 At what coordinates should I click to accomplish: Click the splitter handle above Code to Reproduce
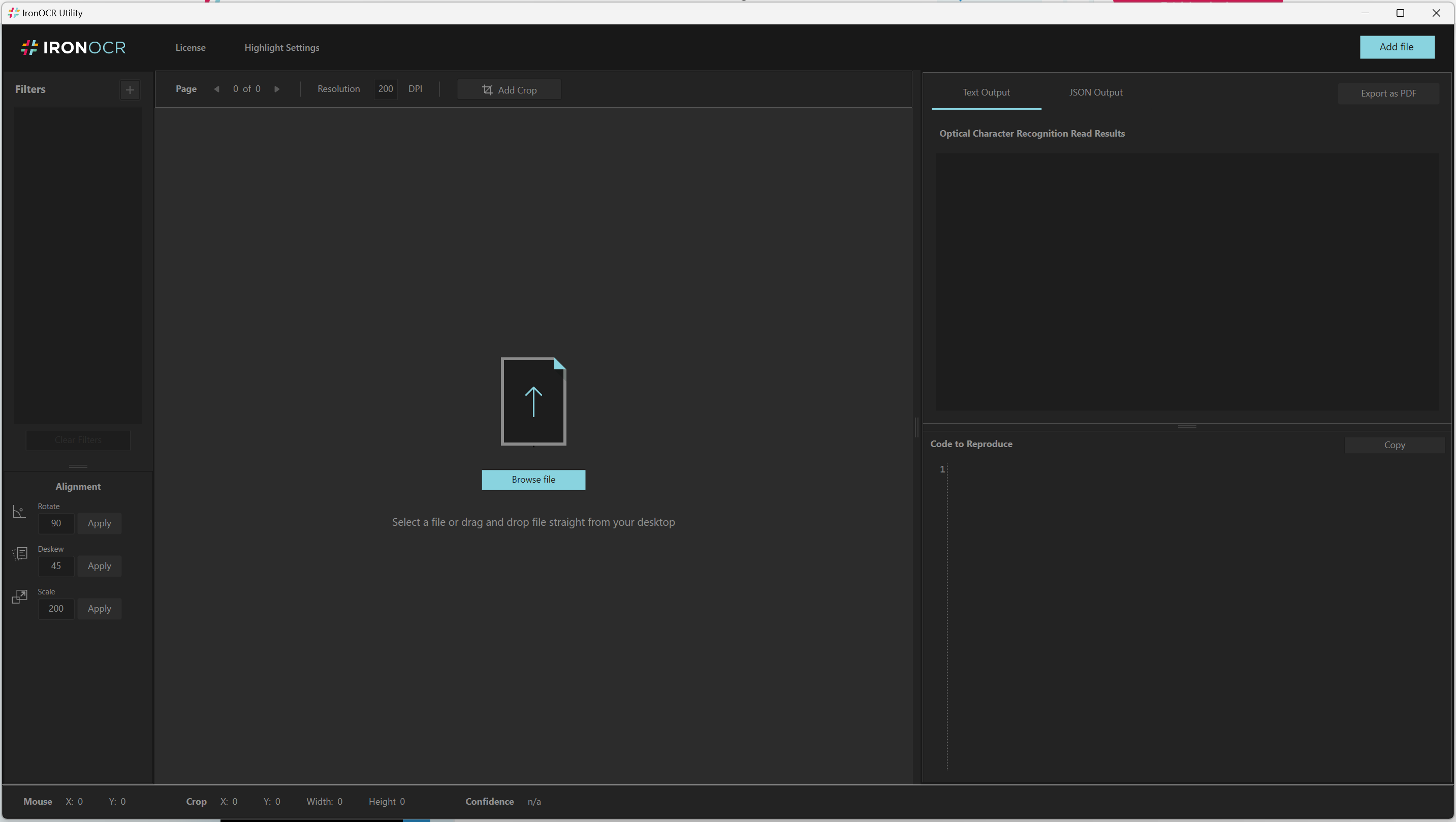(x=1186, y=427)
